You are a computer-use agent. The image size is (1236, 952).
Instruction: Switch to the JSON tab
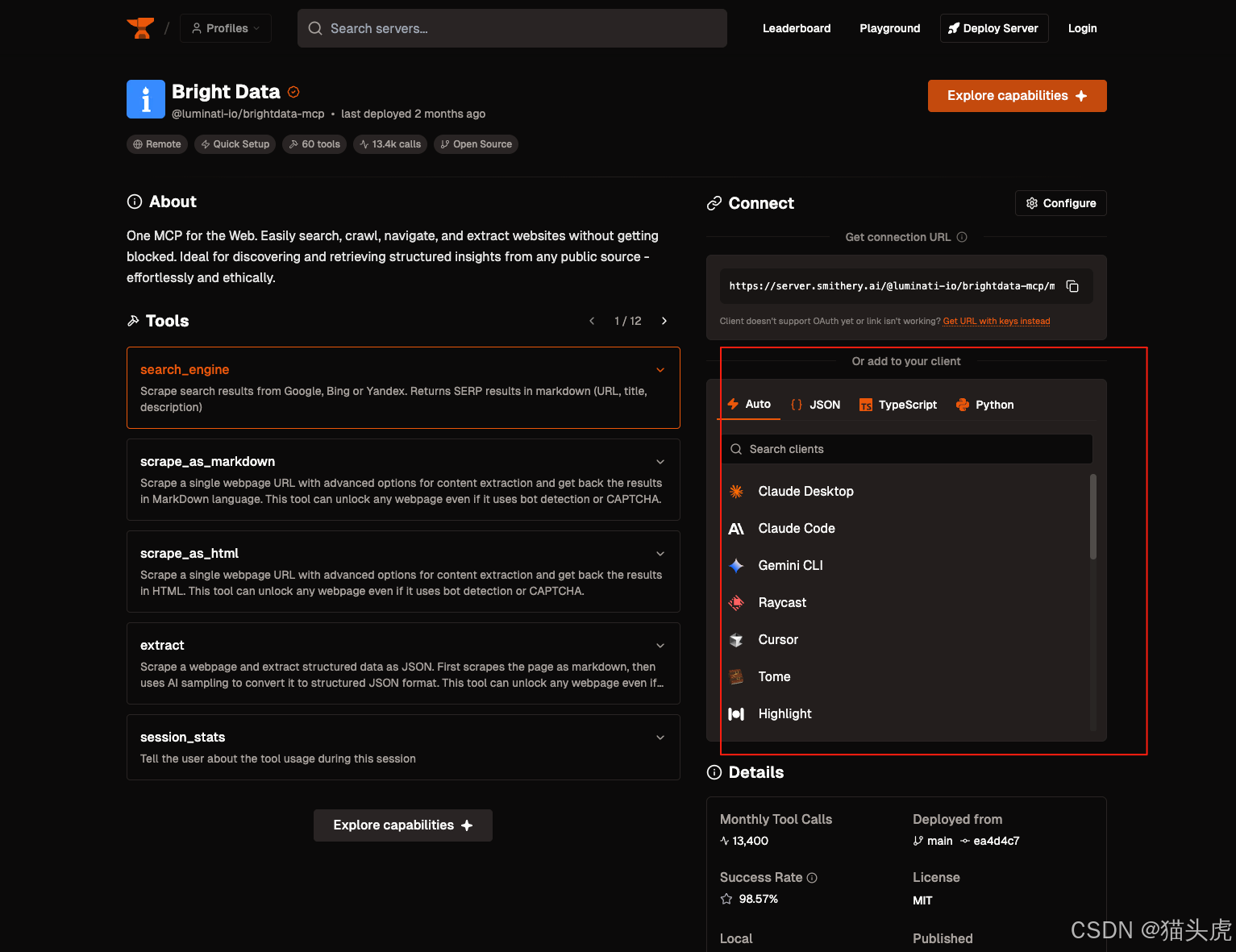point(816,405)
